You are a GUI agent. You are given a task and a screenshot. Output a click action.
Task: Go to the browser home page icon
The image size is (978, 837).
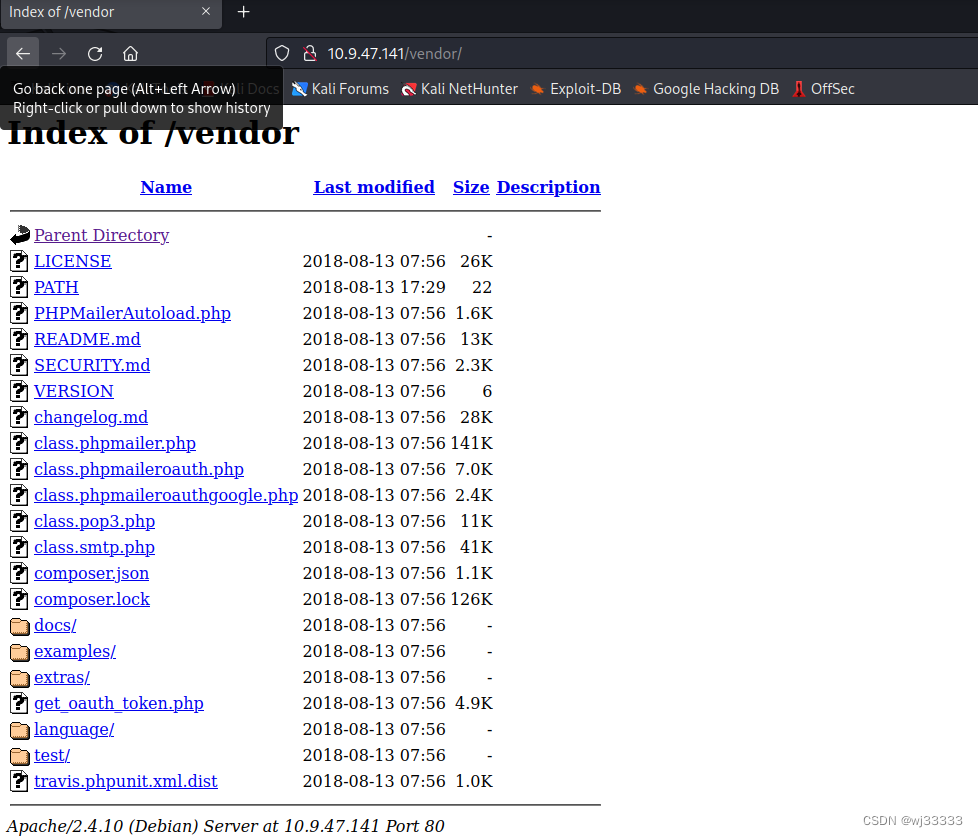point(130,54)
